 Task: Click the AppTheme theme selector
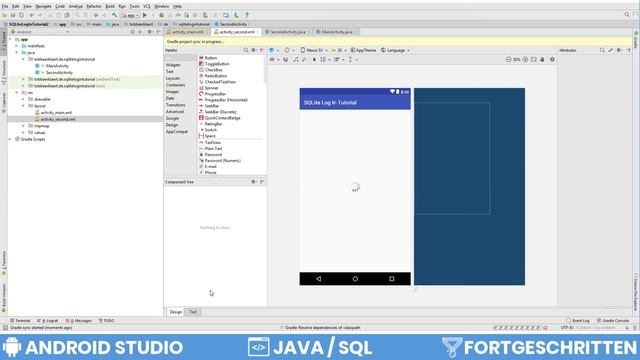363,50
